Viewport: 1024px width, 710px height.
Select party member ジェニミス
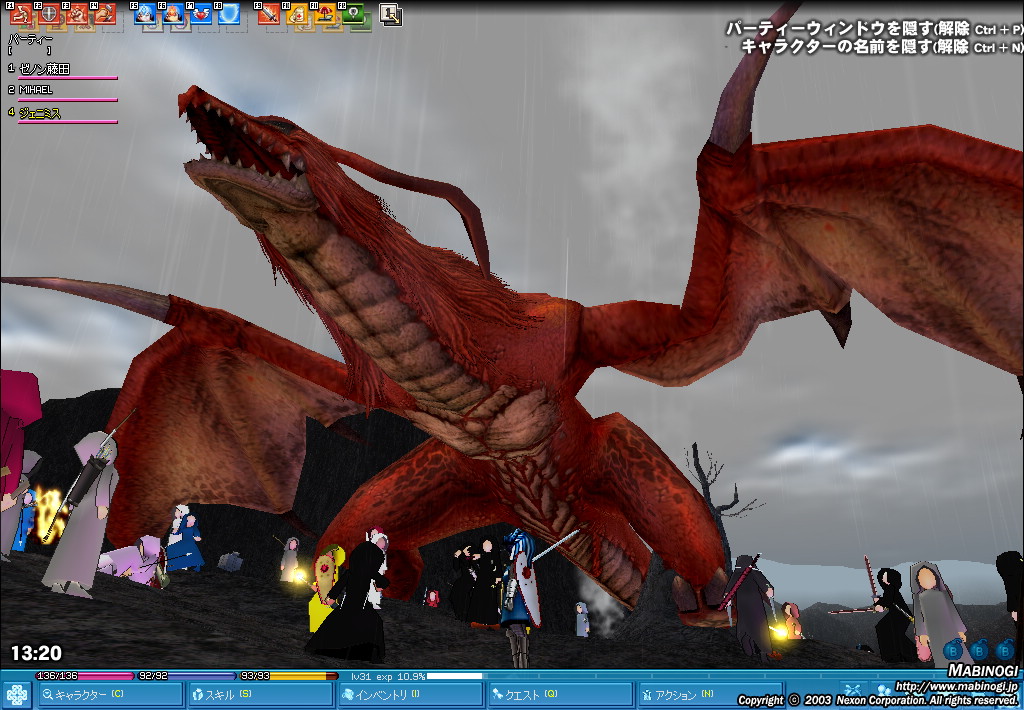pos(40,113)
